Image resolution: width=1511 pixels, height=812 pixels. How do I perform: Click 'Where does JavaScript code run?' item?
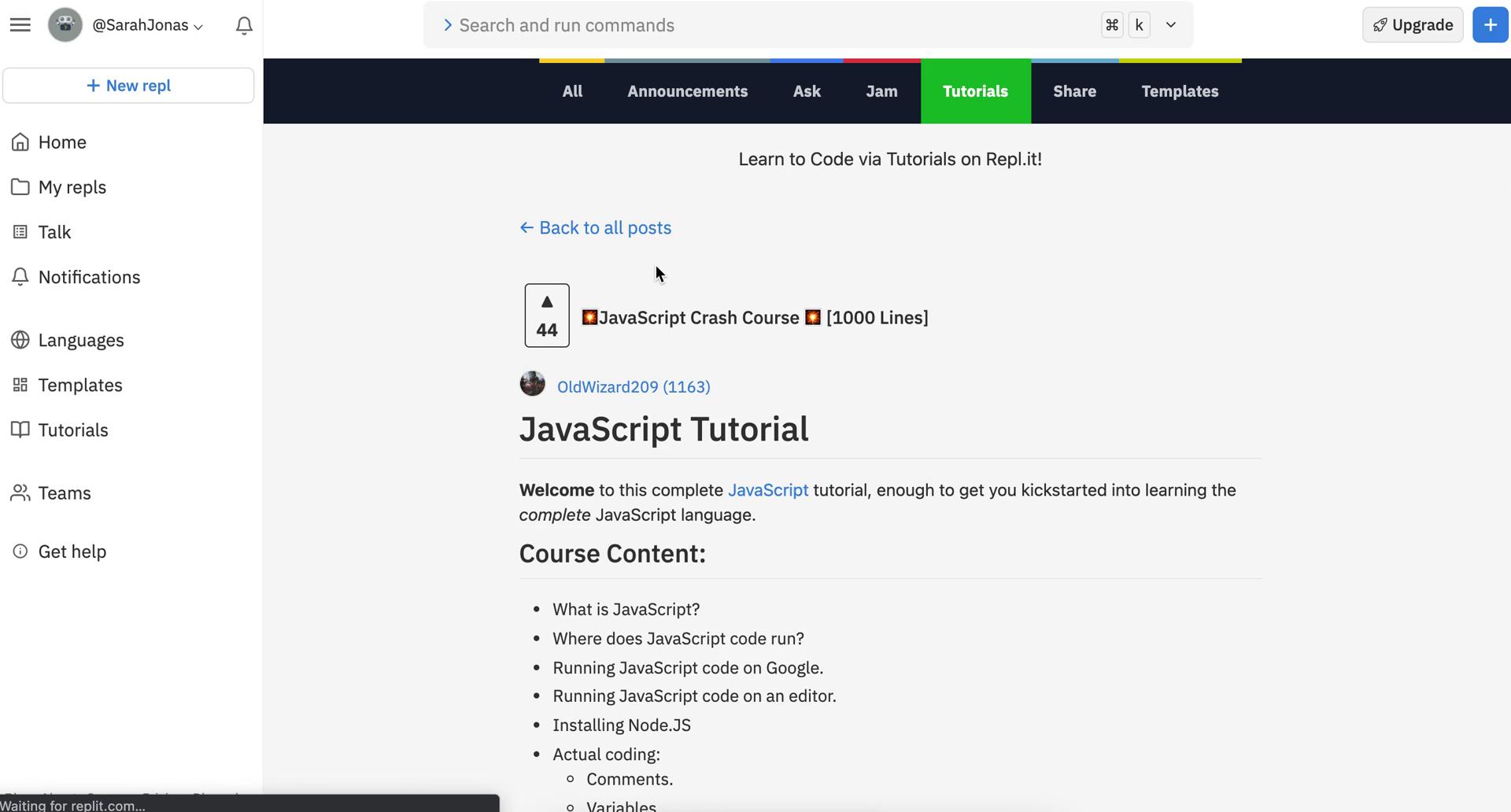point(678,639)
